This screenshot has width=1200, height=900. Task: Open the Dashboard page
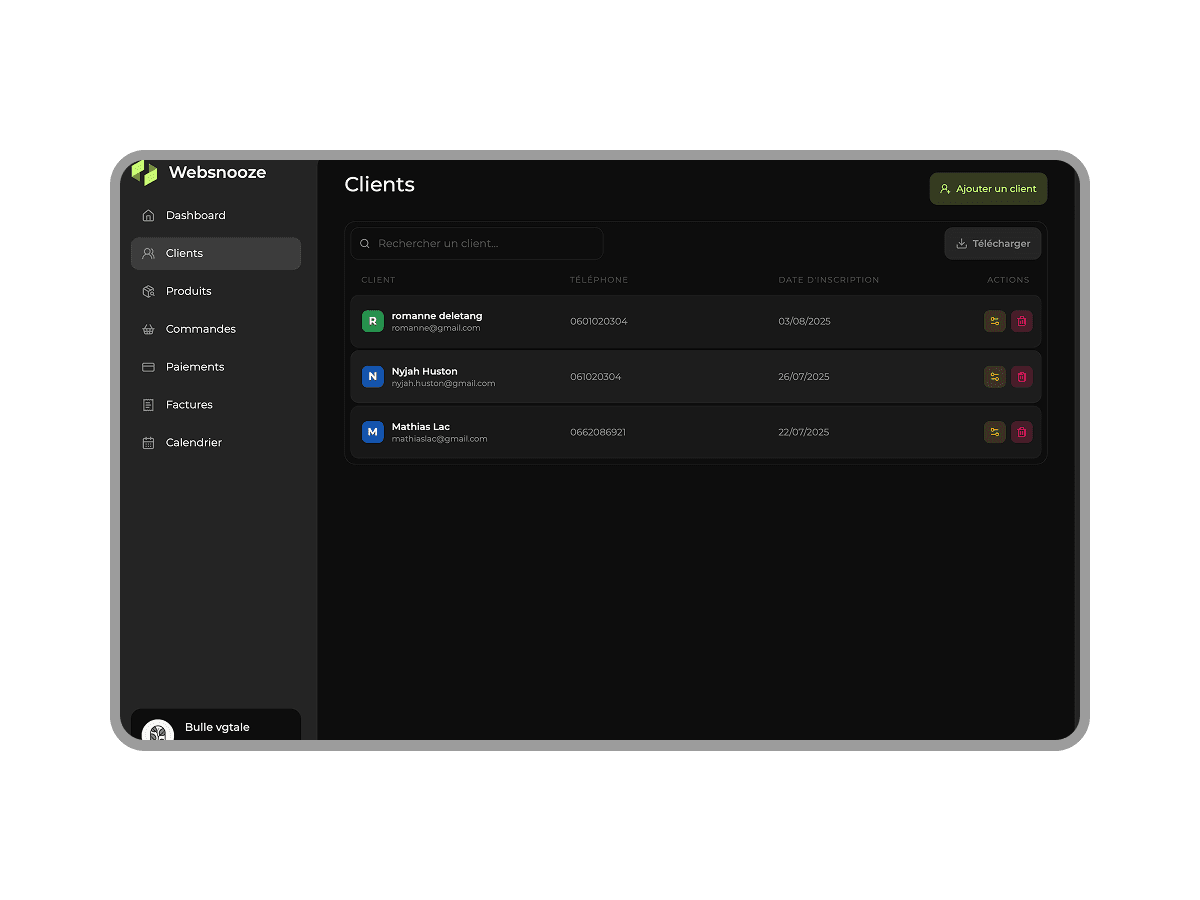pos(196,216)
